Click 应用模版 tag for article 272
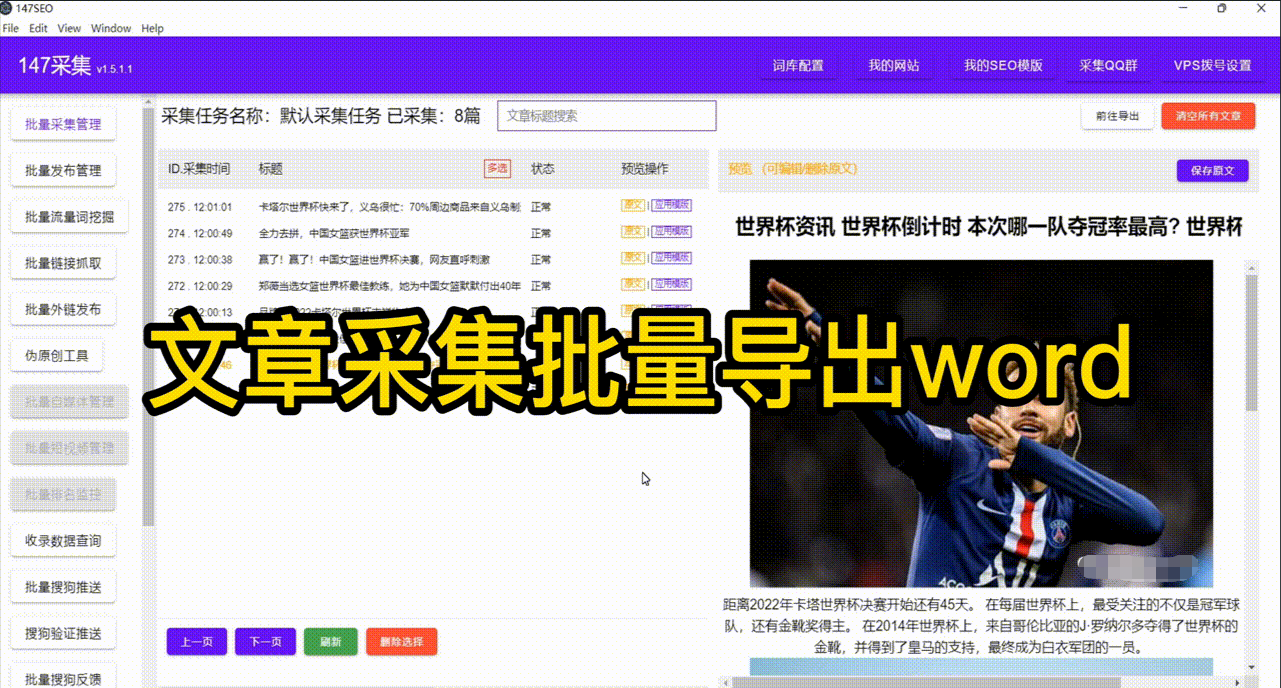Image resolution: width=1281 pixels, height=688 pixels. 672,285
